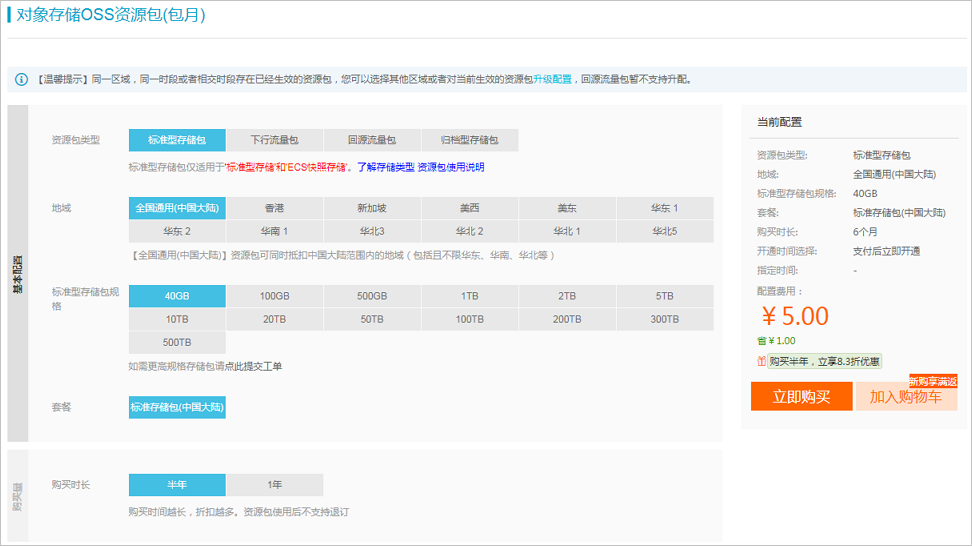Click the 立即购买 button
Viewport: 972px width, 546px height.
(802, 397)
